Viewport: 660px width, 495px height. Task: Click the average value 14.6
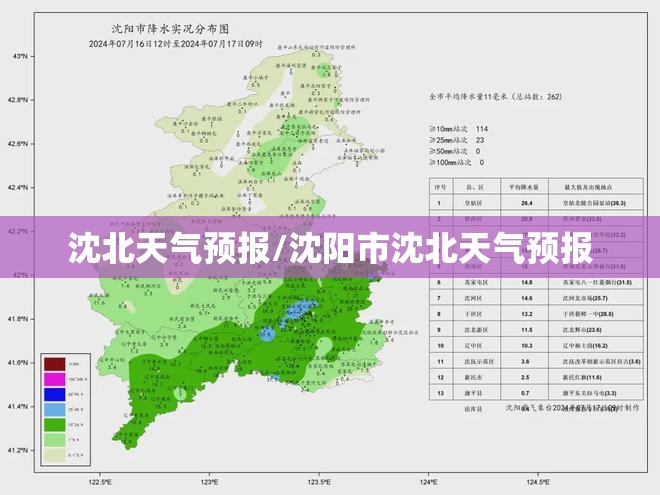(x=527, y=298)
